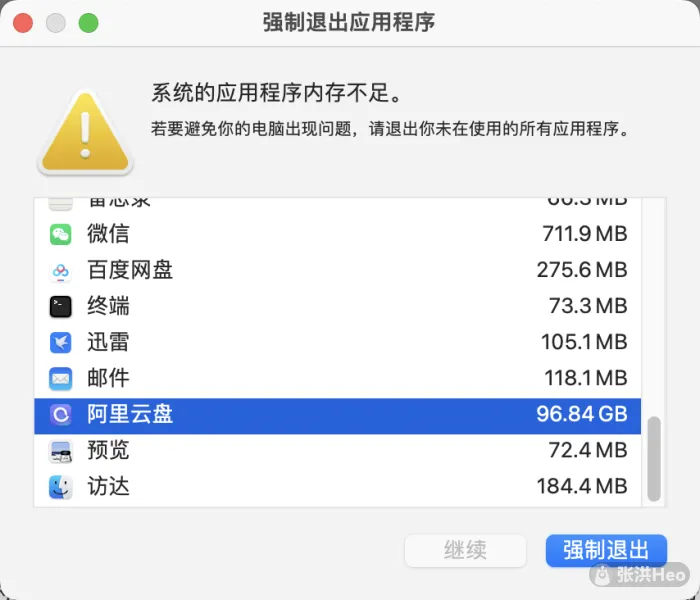This screenshot has width=700, height=600.
Task: Click the 强制退出 button
Action: (x=606, y=550)
